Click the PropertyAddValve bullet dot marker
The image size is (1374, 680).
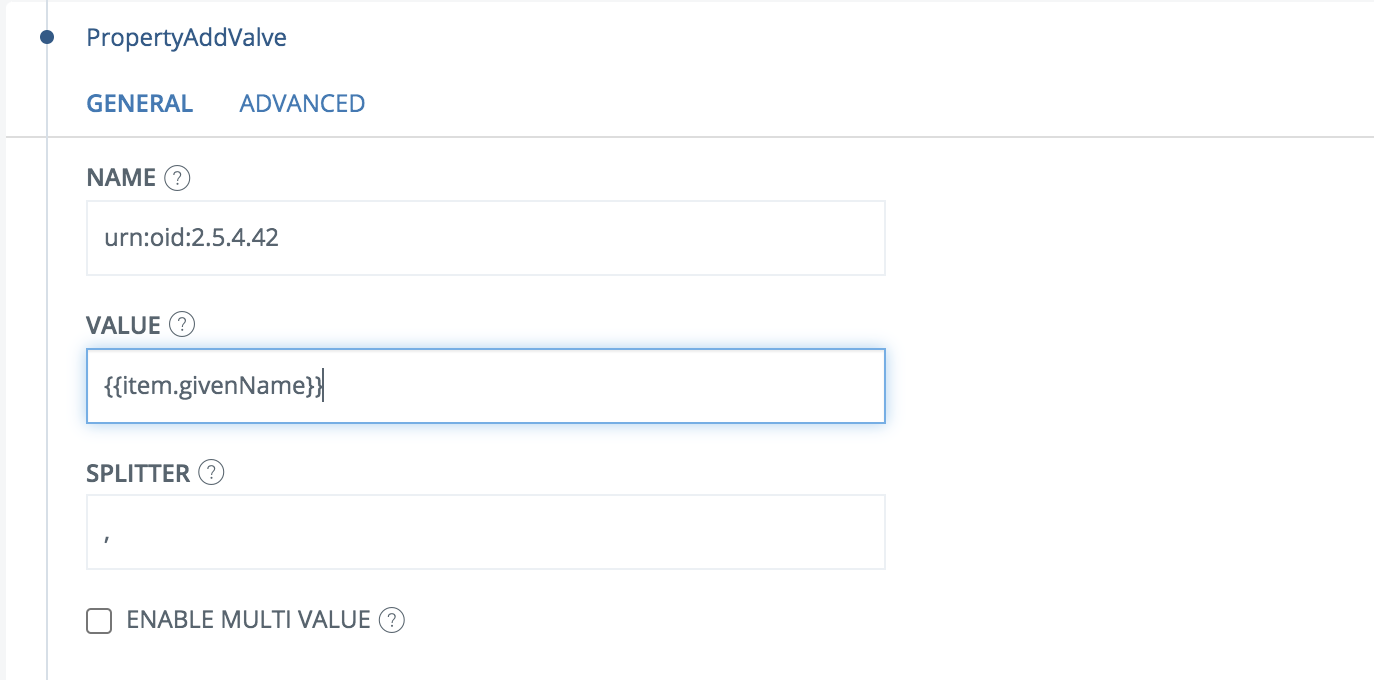click(x=46, y=38)
